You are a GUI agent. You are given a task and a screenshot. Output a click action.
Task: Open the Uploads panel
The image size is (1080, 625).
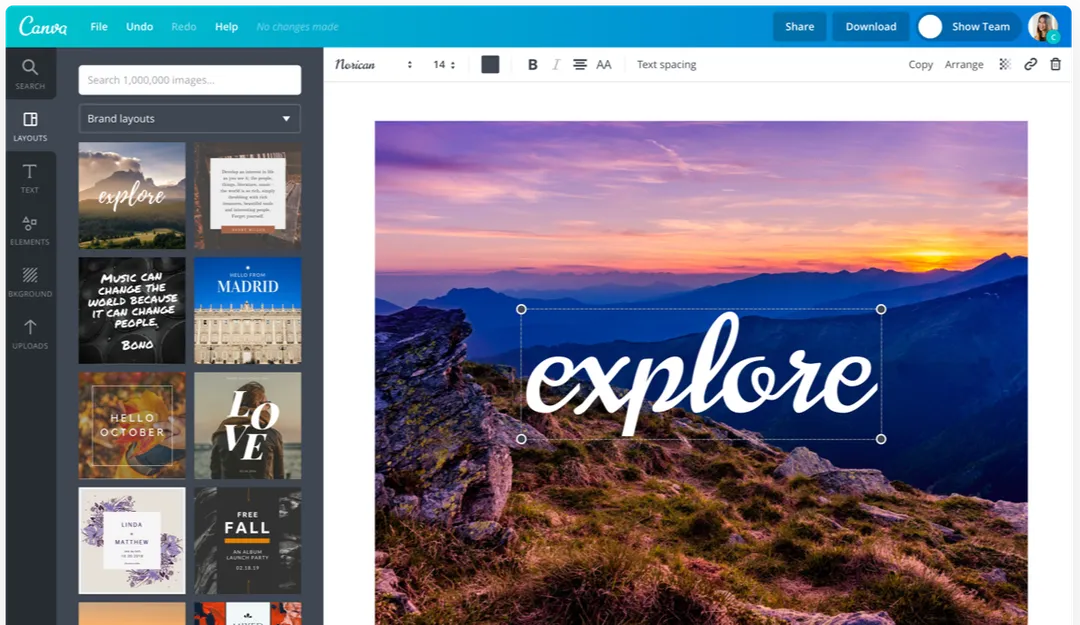click(30, 334)
